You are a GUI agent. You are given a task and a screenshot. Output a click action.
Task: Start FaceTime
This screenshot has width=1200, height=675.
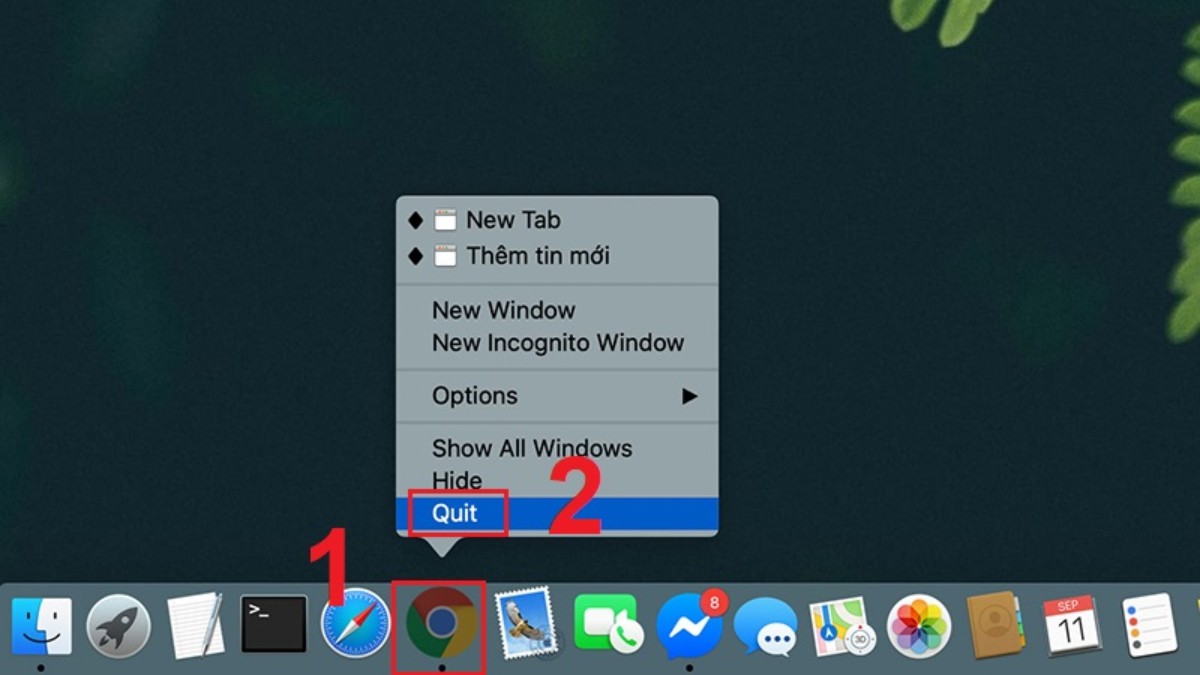click(604, 626)
